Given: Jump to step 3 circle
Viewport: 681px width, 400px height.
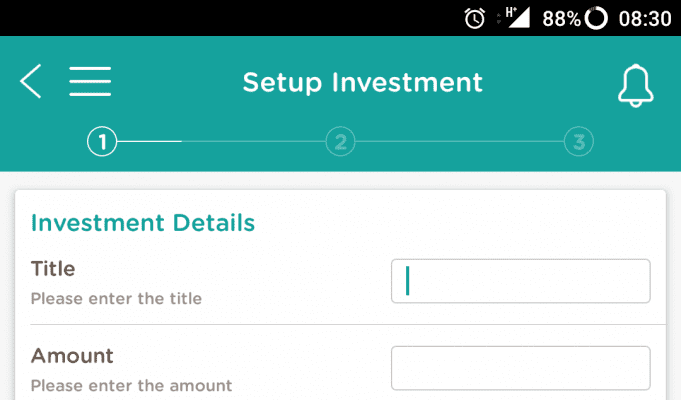Looking at the screenshot, I should coord(579,142).
